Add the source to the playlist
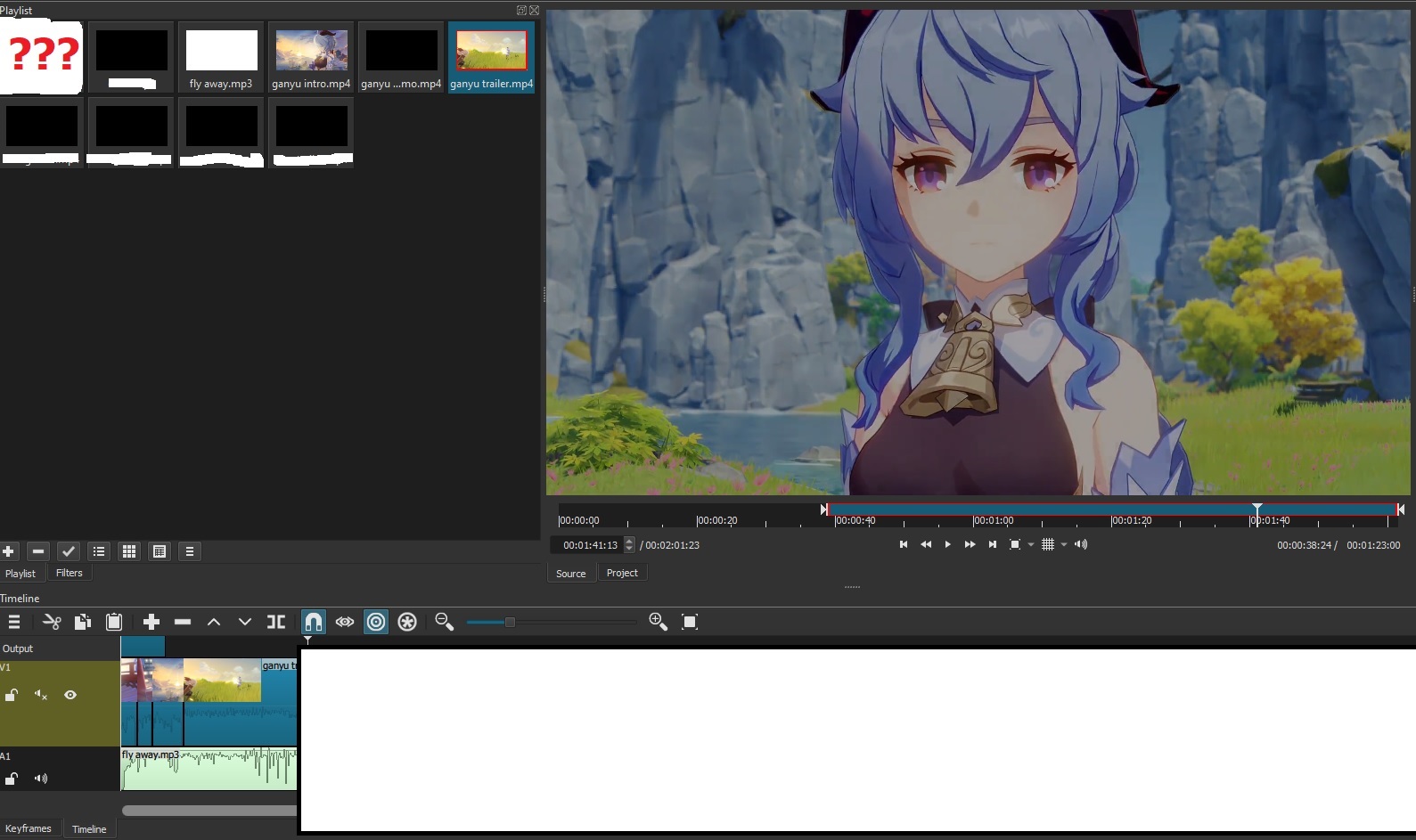 (x=9, y=551)
